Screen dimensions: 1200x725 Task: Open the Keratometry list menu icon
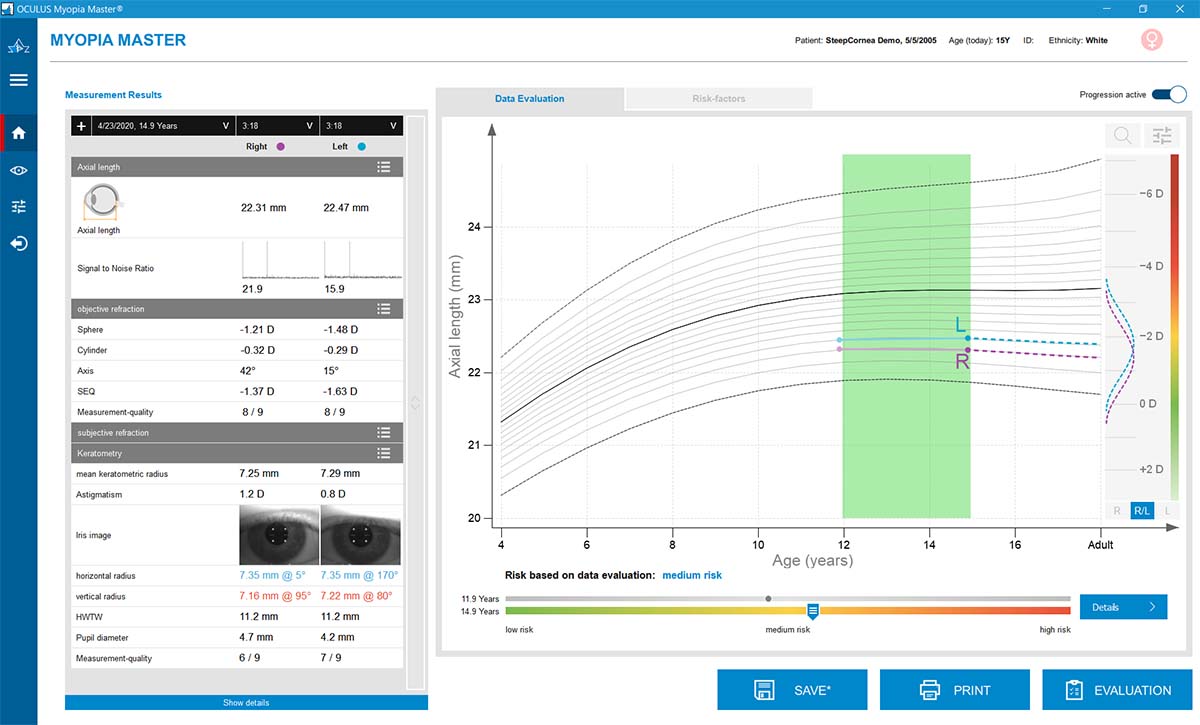(x=383, y=454)
